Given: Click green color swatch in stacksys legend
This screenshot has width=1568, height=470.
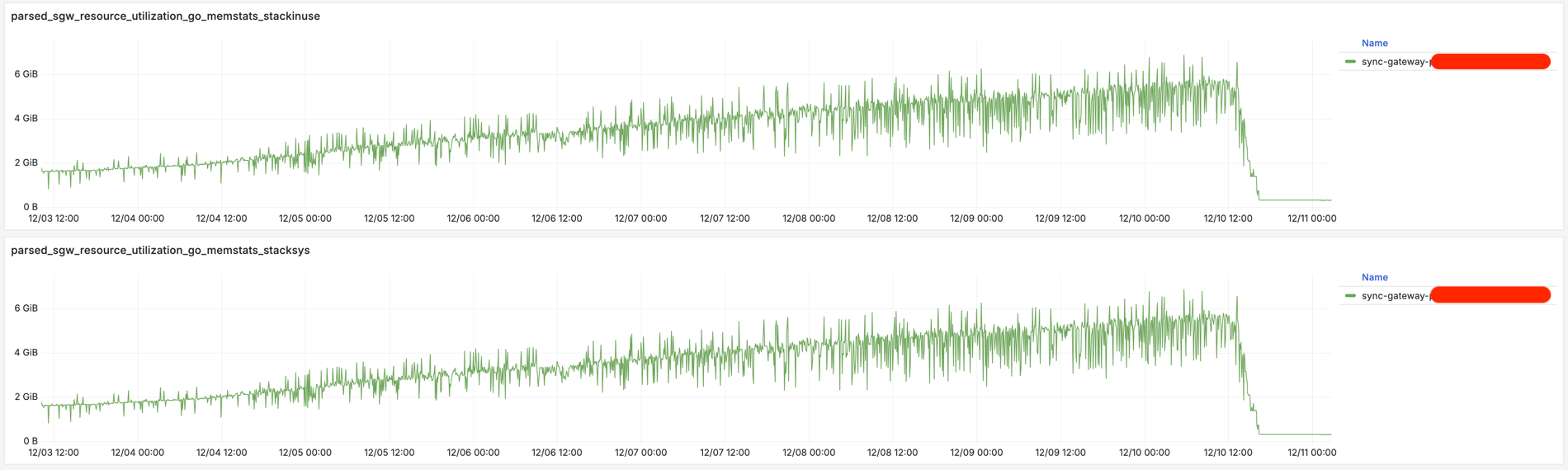Looking at the screenshot, I should [1350, 295].
